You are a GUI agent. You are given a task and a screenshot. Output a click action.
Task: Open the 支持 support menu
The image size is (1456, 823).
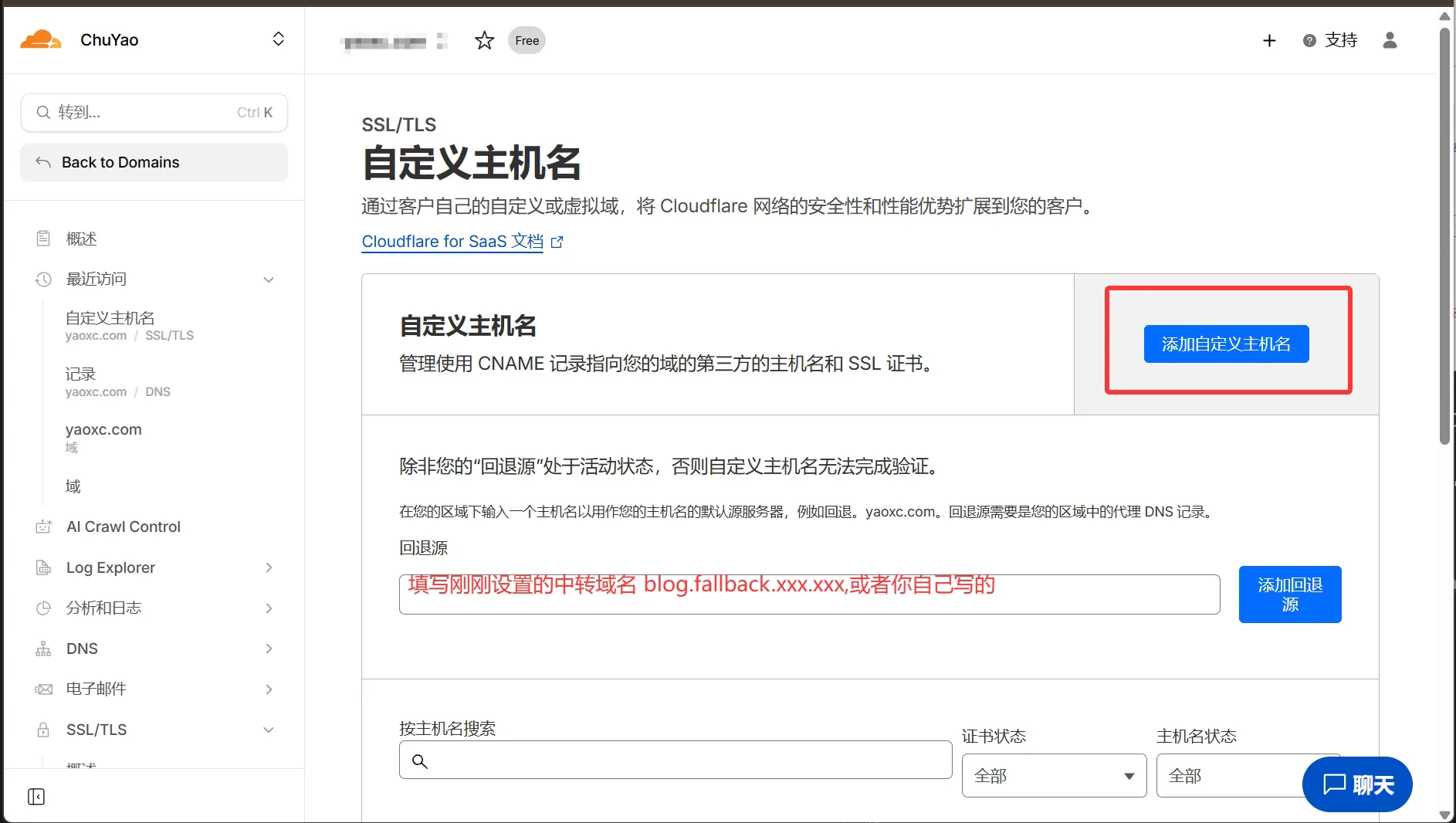pos(1330,40)
